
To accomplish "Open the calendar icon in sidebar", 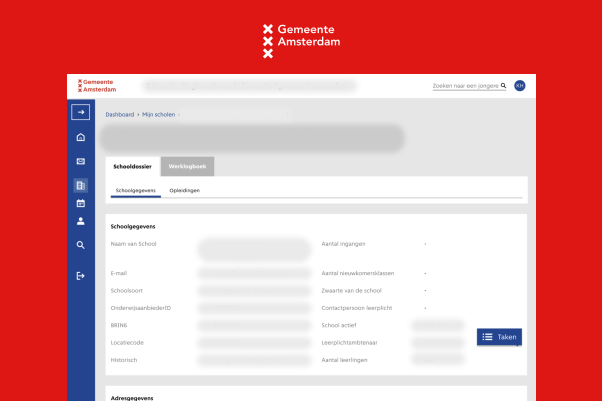I will click(x=81, y=203).
